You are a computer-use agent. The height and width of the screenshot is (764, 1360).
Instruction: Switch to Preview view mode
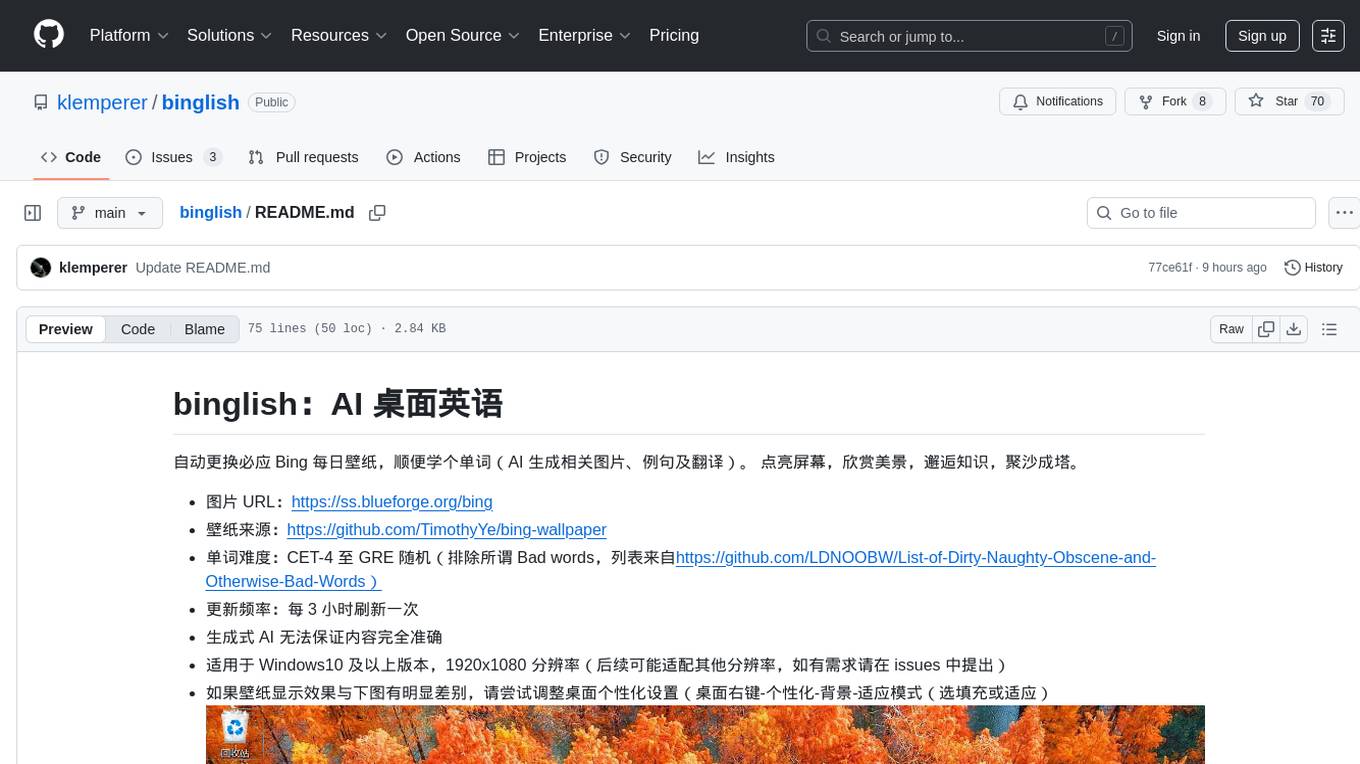coord(66,329)
